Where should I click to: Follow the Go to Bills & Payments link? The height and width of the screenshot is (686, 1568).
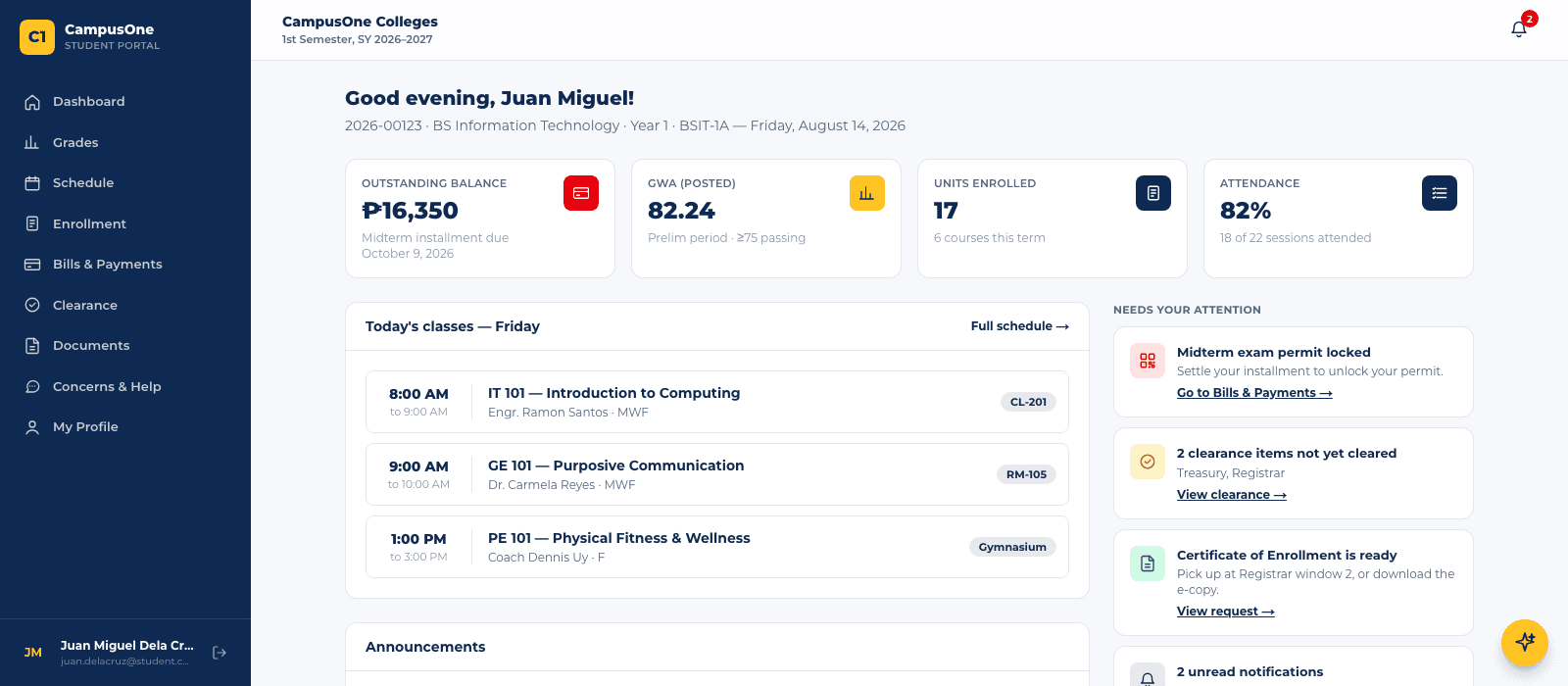coord(1254,393)
